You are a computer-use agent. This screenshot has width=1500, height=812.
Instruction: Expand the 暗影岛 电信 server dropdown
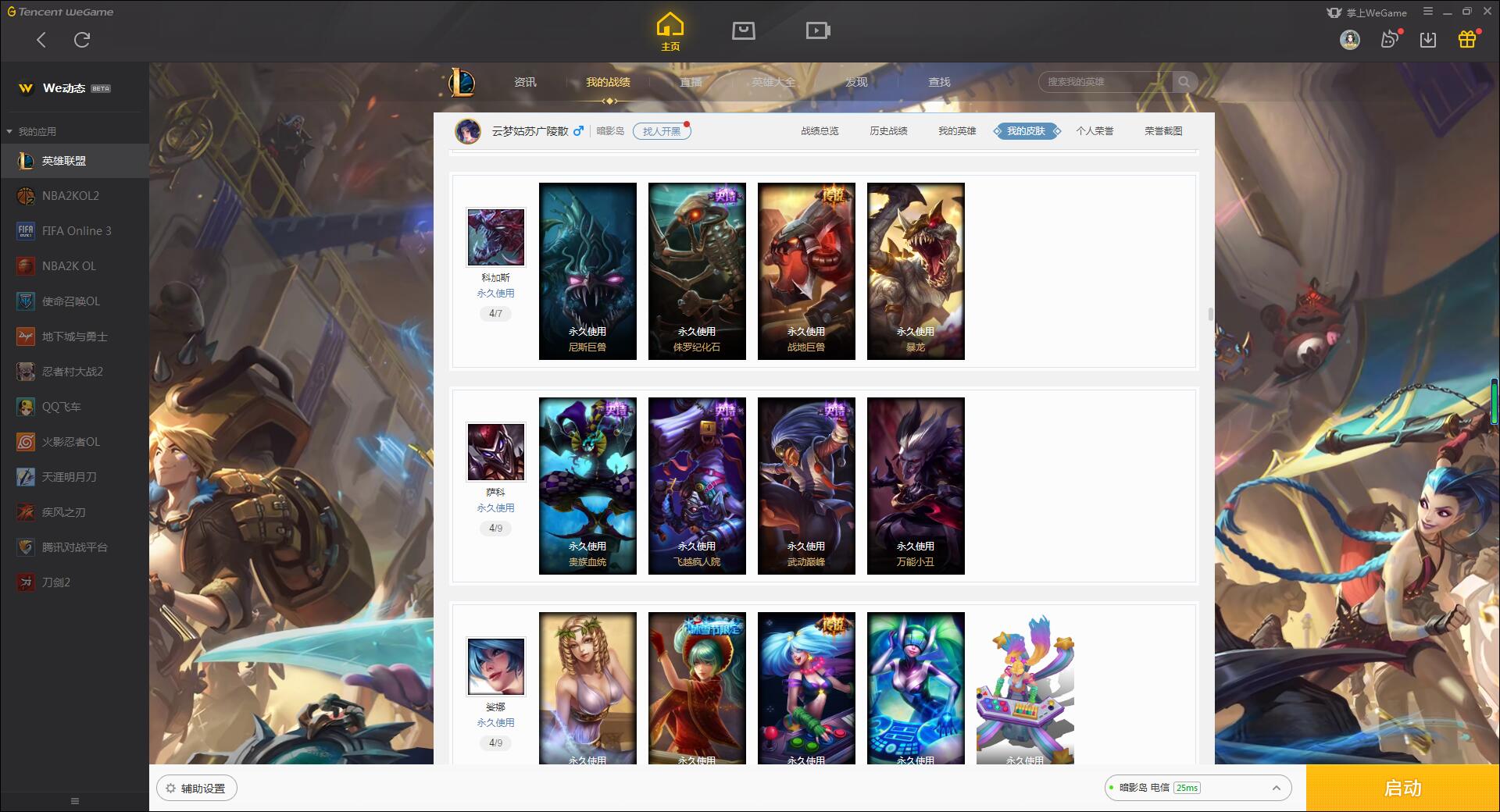[1197, 788]
